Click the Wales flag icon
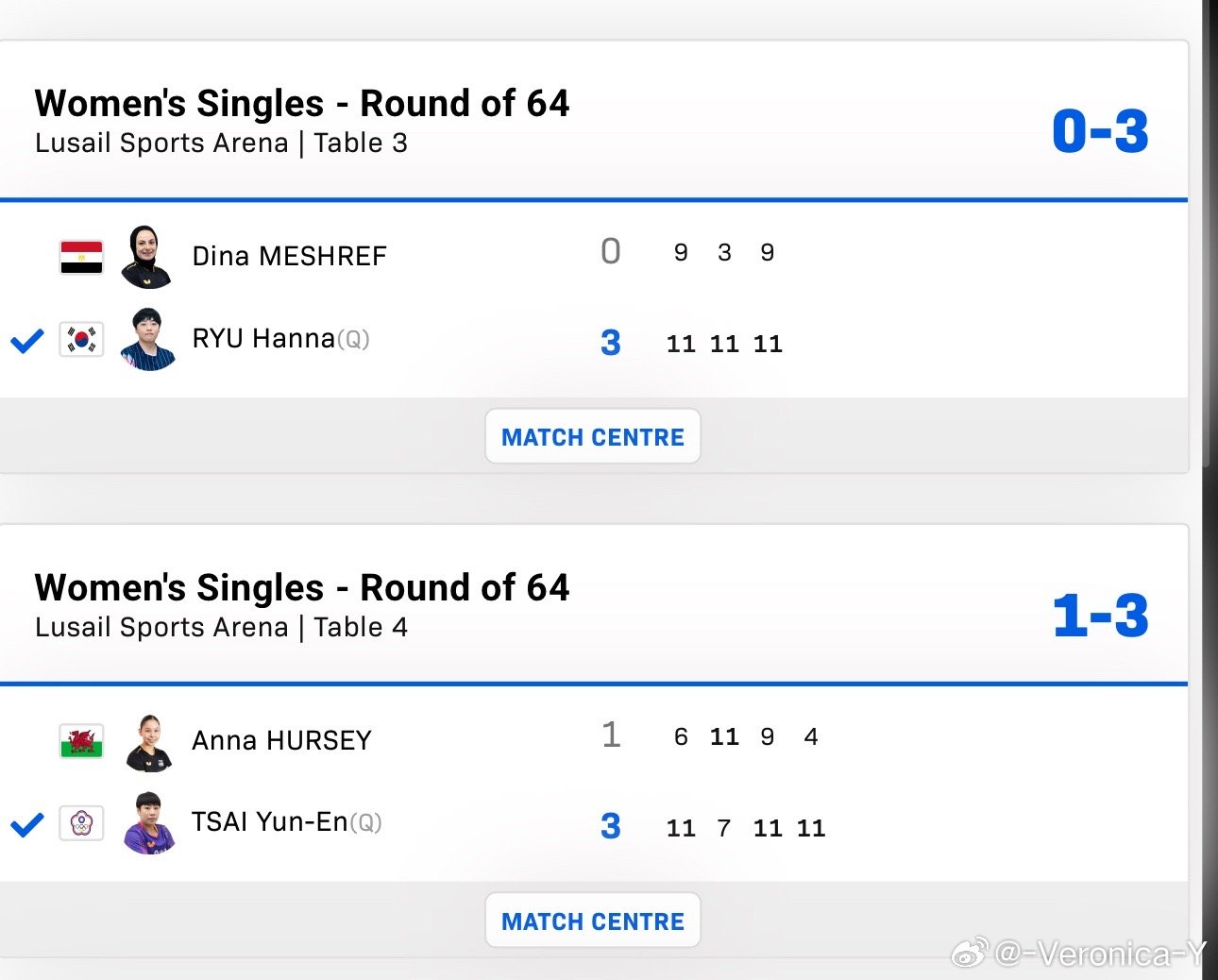This screenshot has height=980, width=1218. [x=81, y=741]
